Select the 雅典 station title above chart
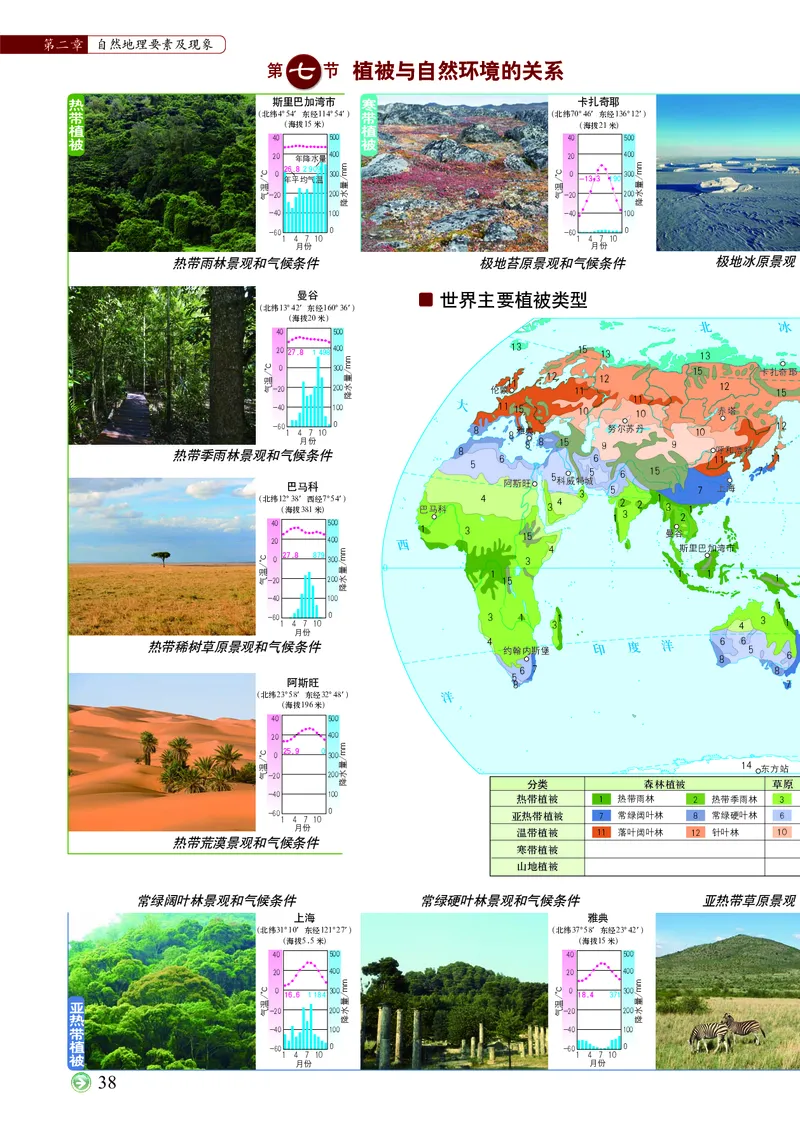This screenshot has width=800, height=1138. coord(598,918)
